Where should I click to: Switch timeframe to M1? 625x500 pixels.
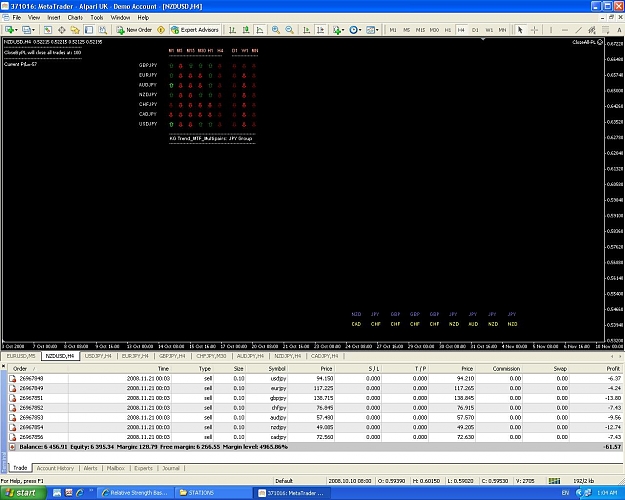[x=393, y=30]
